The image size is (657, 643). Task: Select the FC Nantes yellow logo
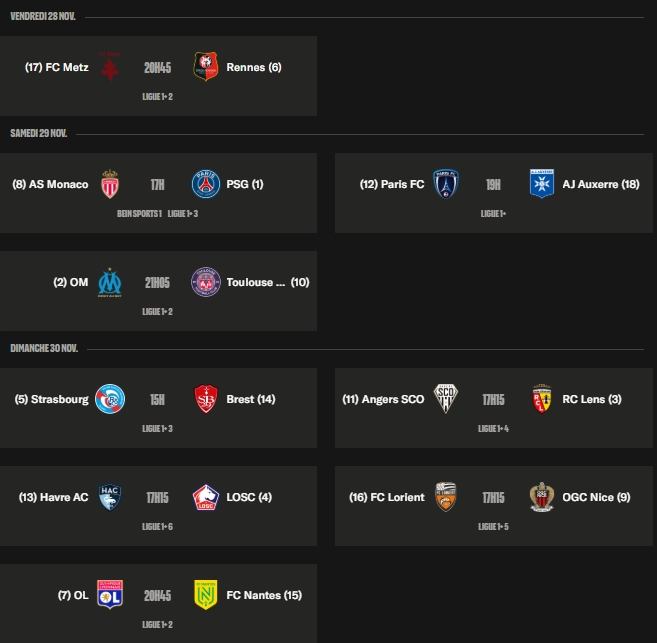(x=205, y=595)
